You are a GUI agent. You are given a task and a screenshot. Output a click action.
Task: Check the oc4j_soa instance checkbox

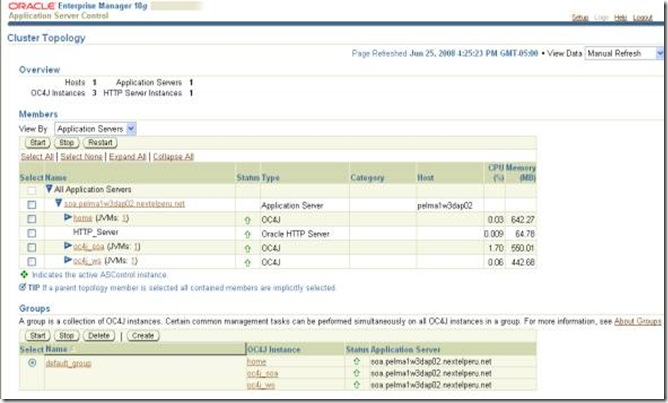32,248
